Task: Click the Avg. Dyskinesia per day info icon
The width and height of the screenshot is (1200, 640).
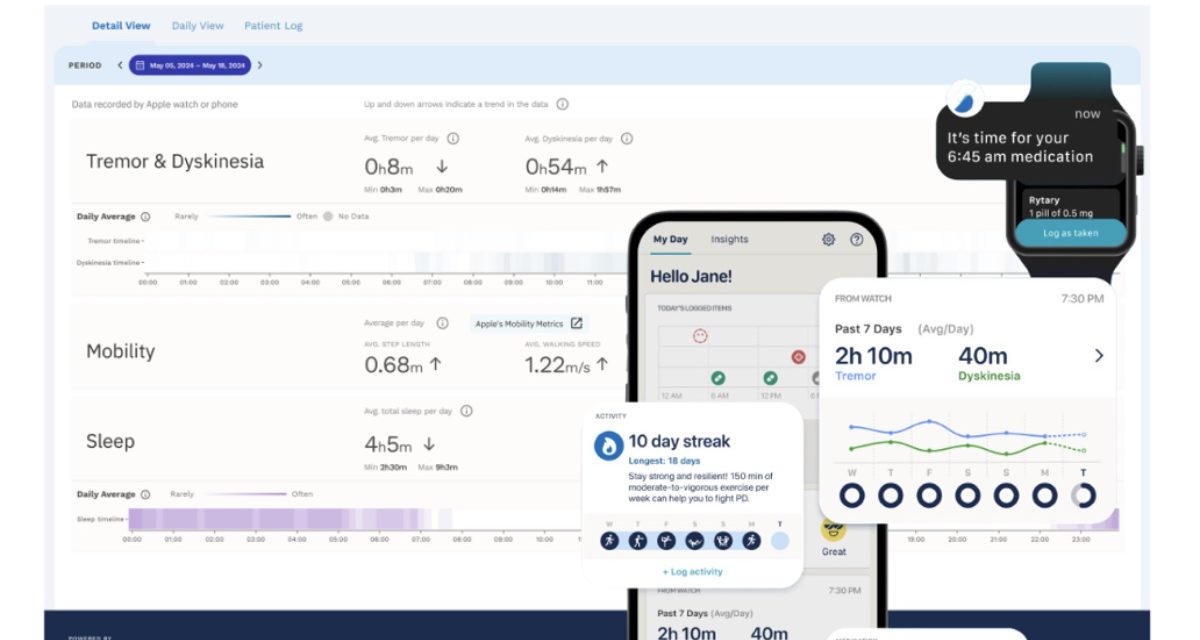Action: 627,139
